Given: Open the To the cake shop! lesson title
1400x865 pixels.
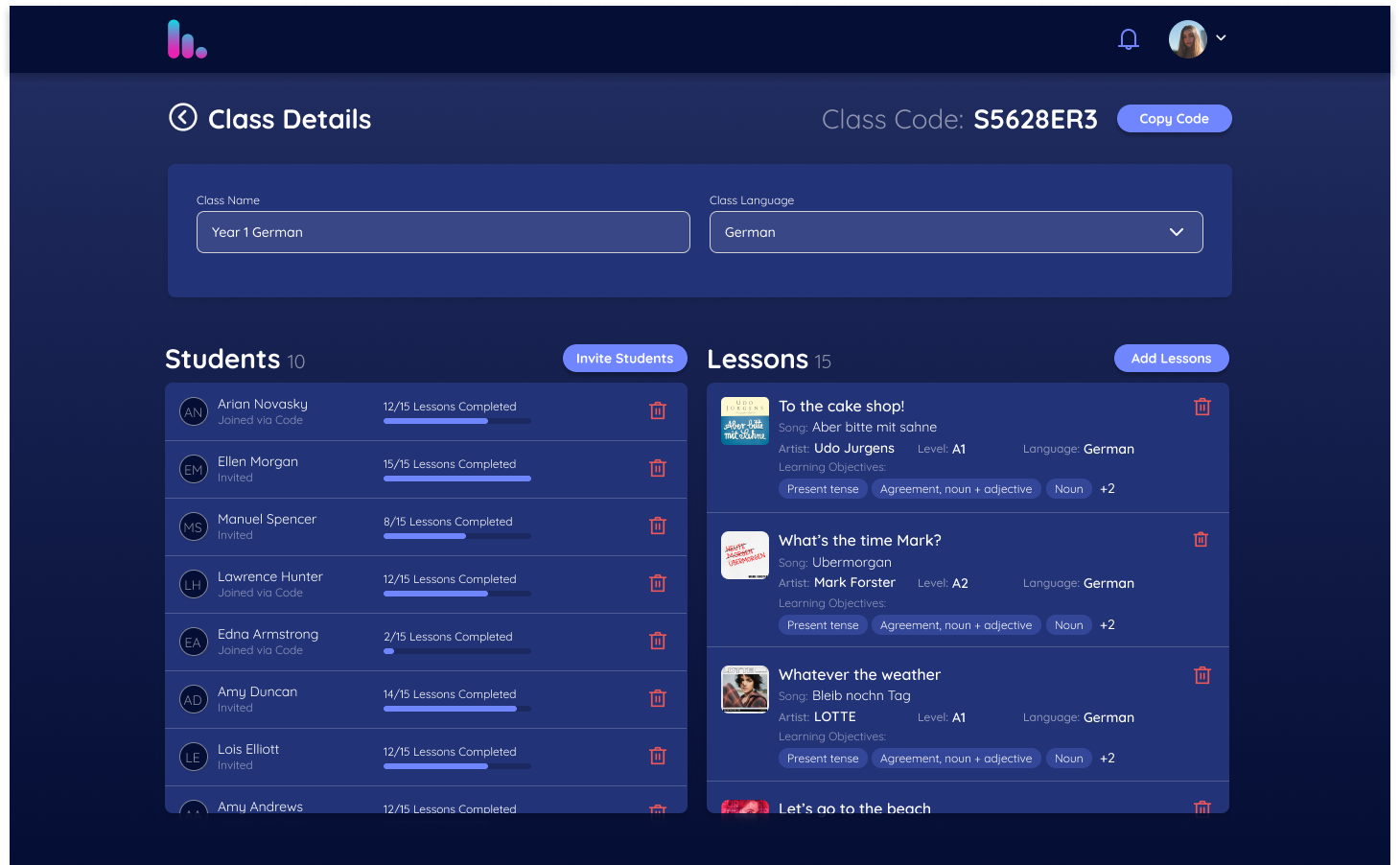Looking at the screenshot, I should pos(841,407).
